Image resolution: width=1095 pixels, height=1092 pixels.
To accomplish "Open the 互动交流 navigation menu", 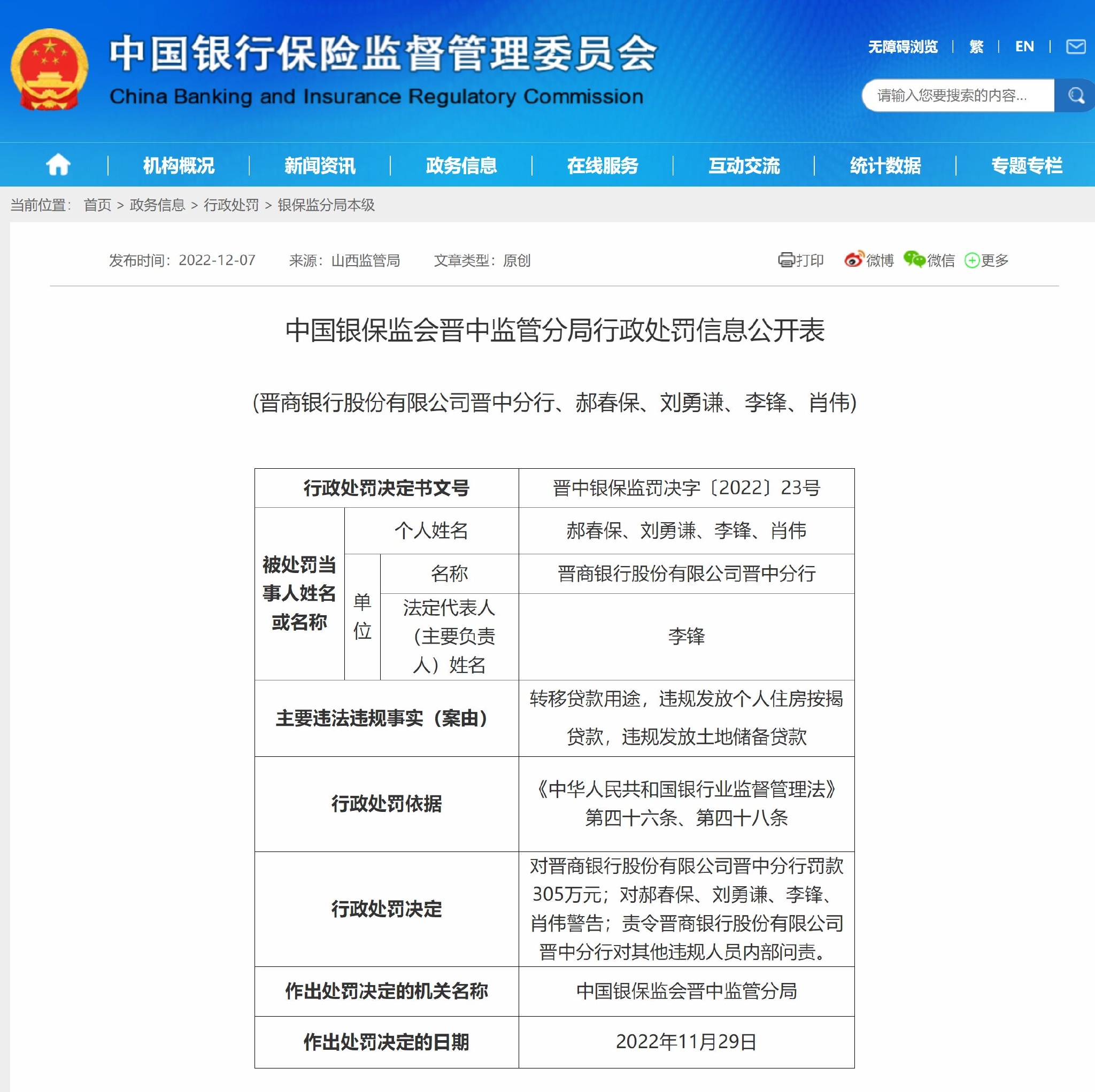I will [744, 165].
